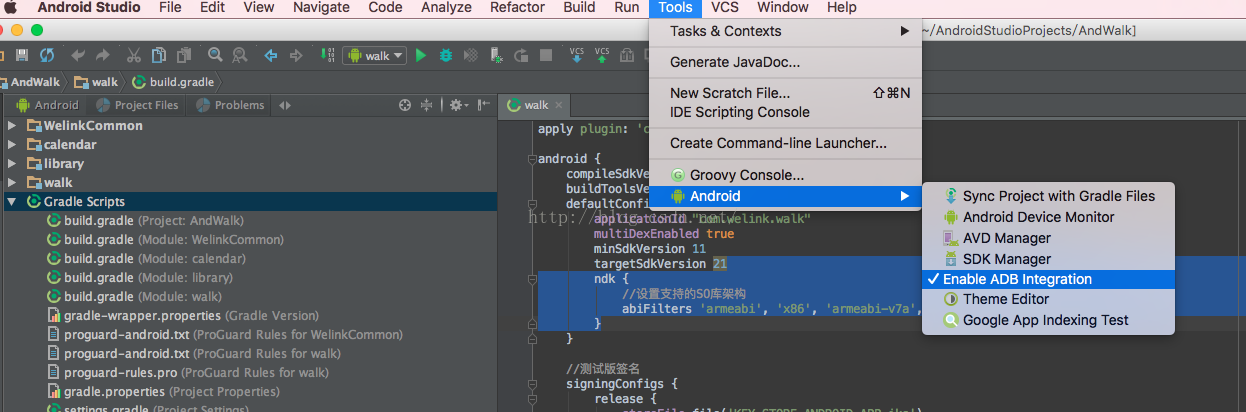Collapse the Gradle Scripts node
The width and height of the screenshot is (1246, 412).
tap(13, 202)
